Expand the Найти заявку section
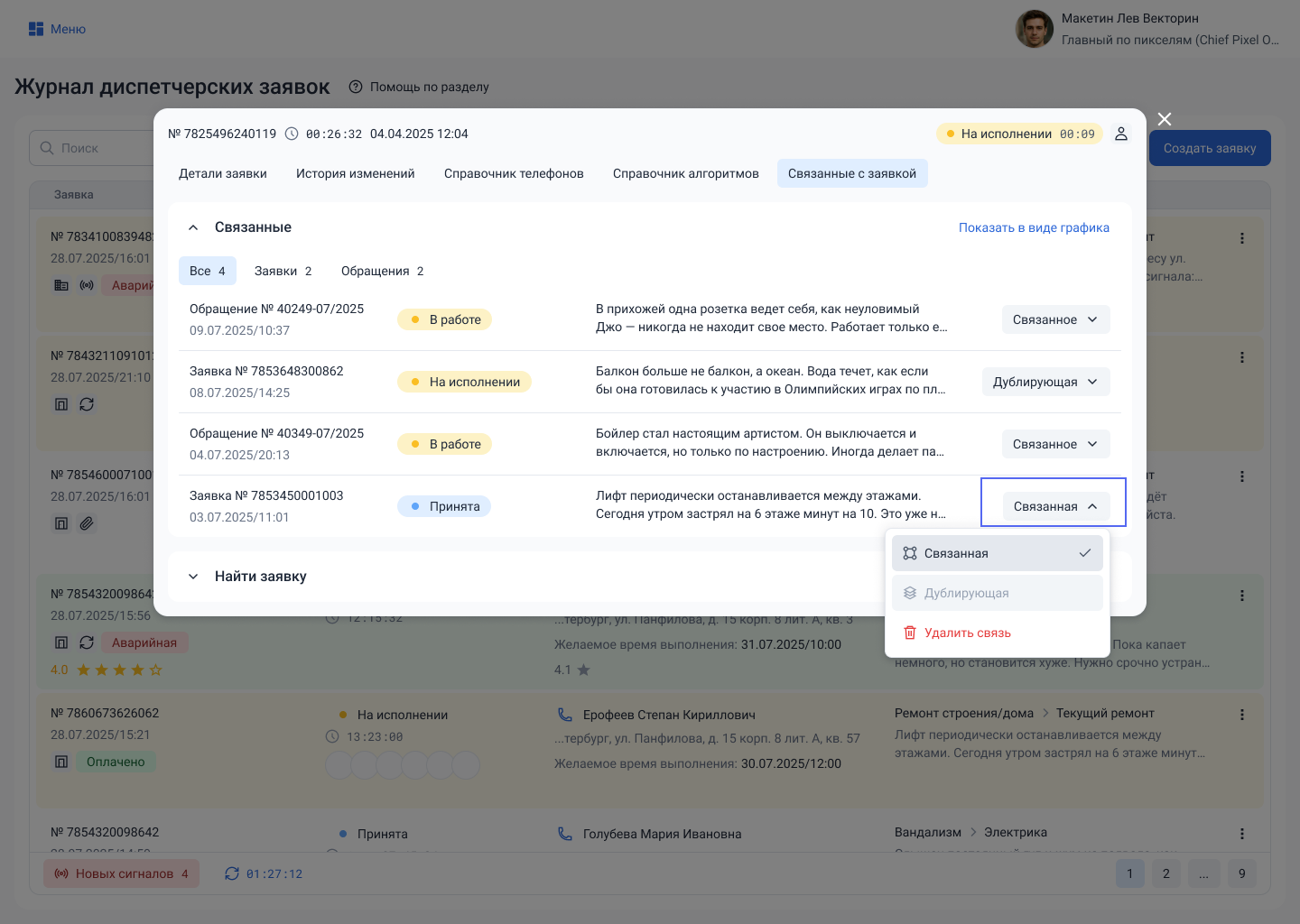Image resolution: width=1300 pixels, height=924 pixels. (x=193, y=577)
